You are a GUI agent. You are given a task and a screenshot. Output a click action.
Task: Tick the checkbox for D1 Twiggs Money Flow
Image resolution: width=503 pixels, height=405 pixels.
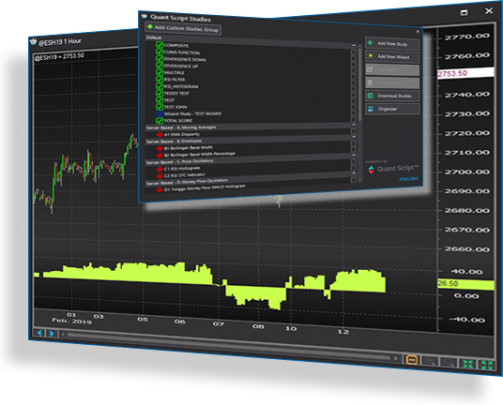coord(353,180)
